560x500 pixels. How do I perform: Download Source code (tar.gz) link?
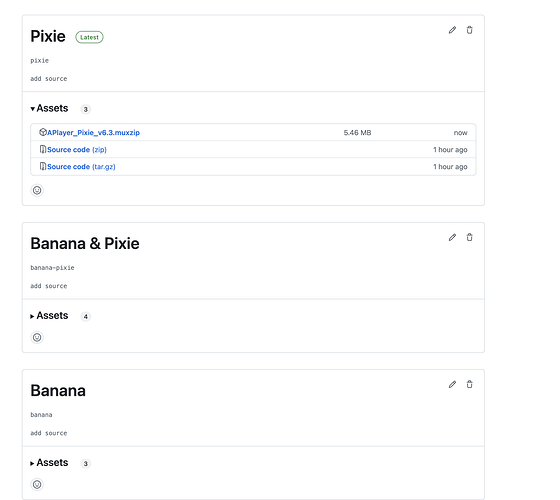(81, 167)
